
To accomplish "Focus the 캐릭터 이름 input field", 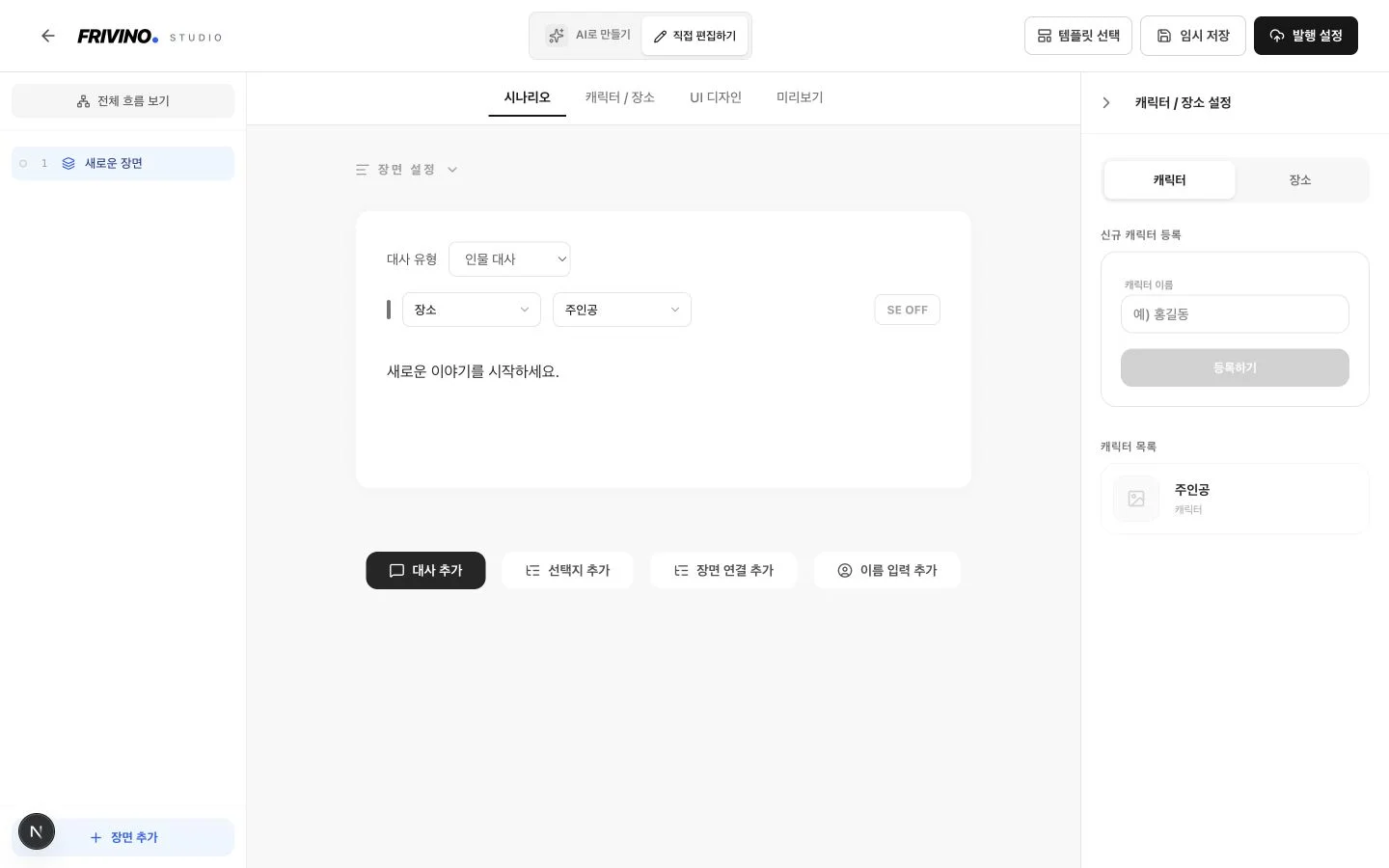I will [x=1235, y=314].
